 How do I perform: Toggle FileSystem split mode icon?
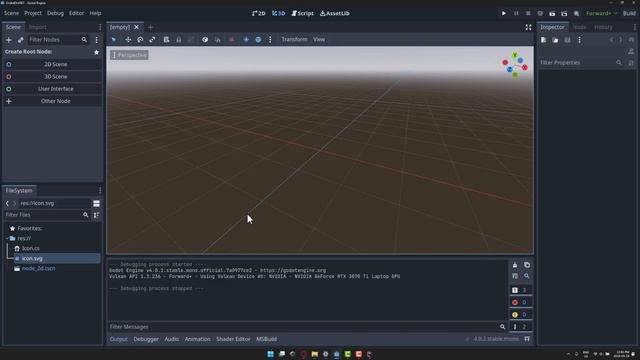tap(96, 203)
